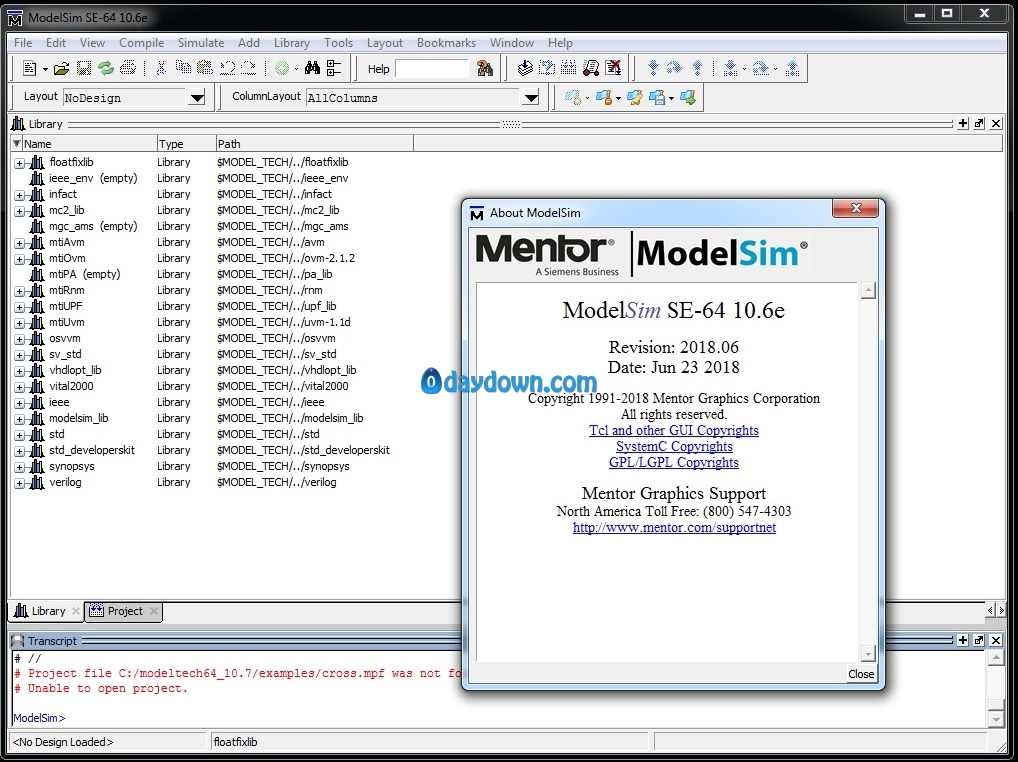The width and height of the screenshot is (1018, 762).
Task: Expand the infact library node
Action: [x=19, y=195]
